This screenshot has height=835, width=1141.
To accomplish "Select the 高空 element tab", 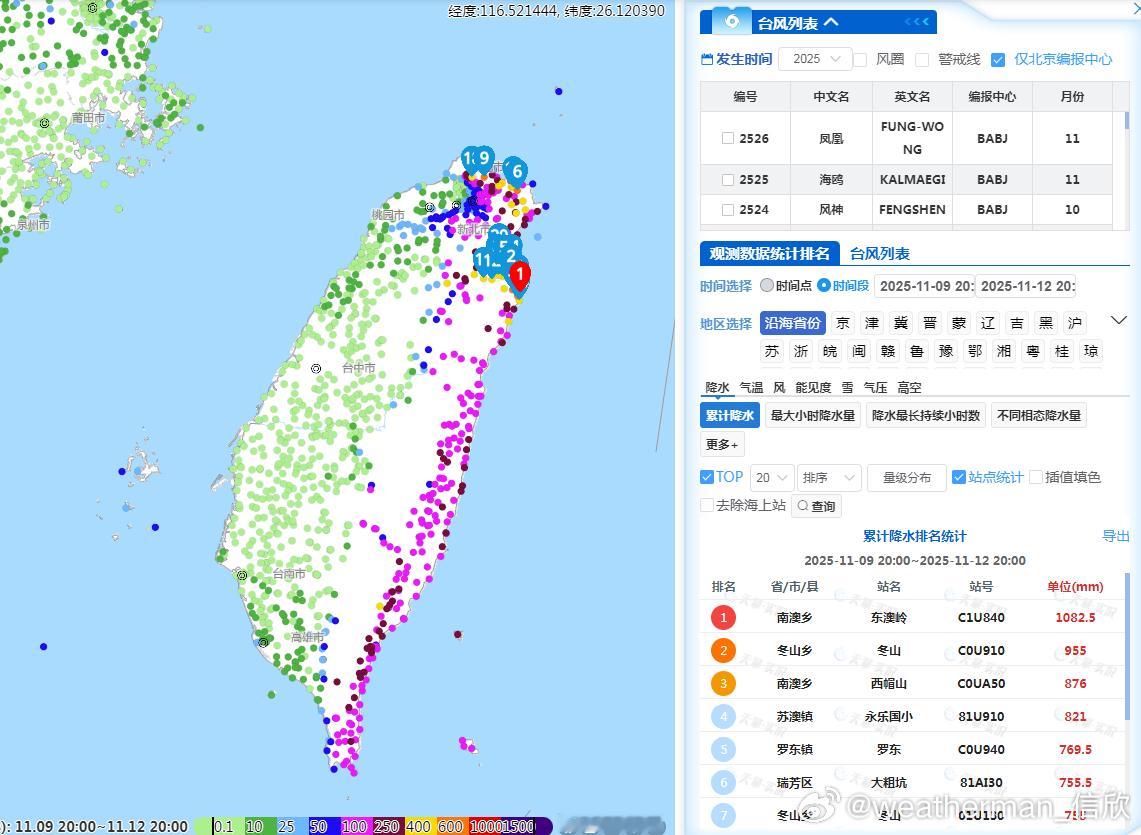I will coord(909,387).
